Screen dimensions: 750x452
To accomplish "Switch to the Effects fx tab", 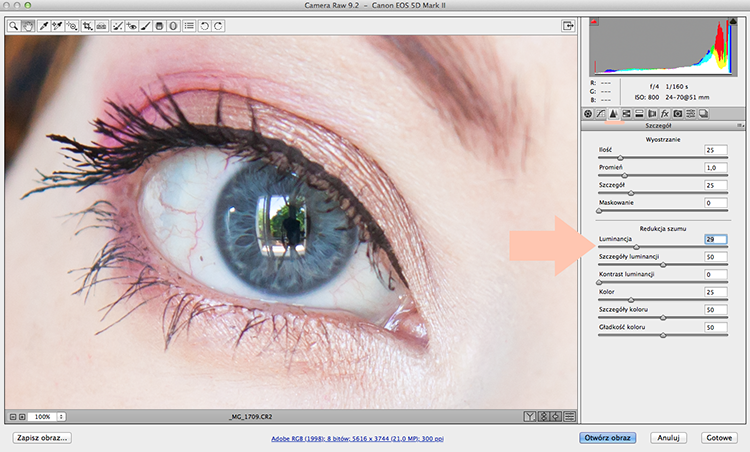I will (664, 114).
